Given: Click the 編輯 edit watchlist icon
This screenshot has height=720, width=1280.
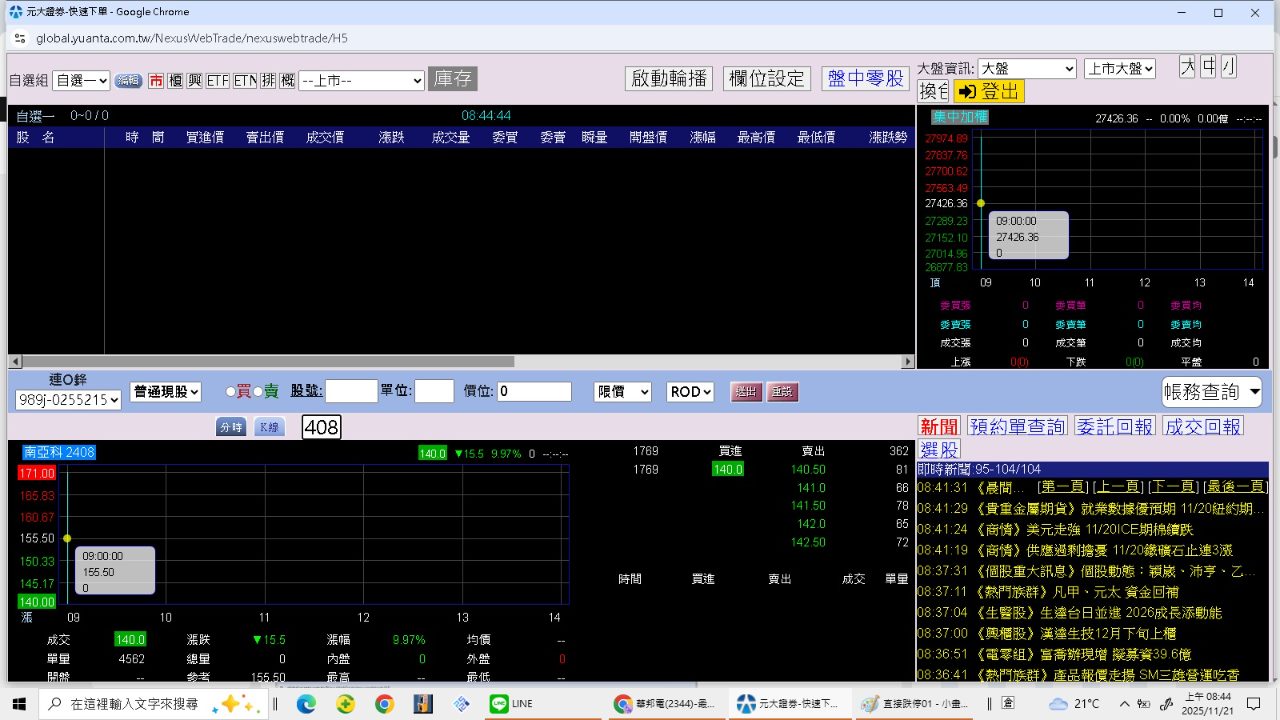Looking at the screenshot, I should pos(128,81).
